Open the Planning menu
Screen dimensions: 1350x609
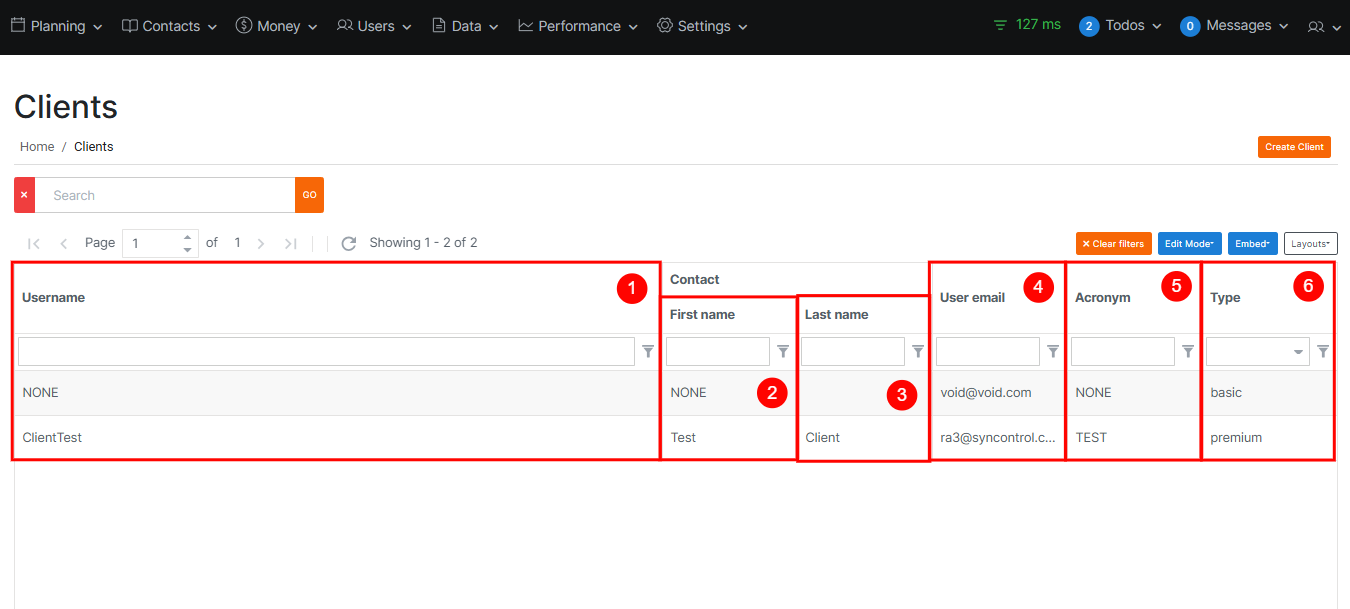(57, 26)
